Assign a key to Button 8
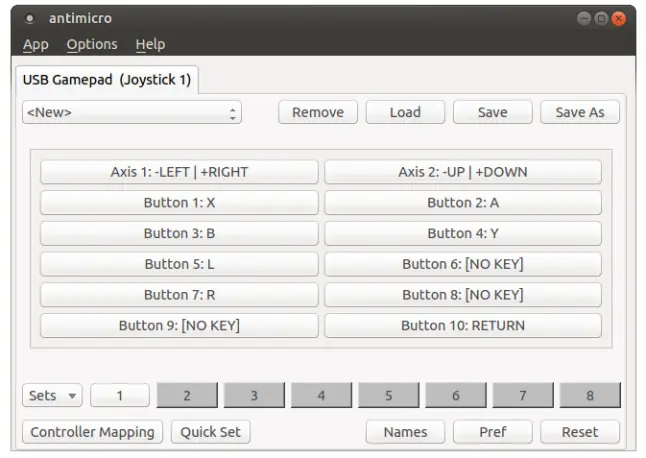 point(463,295)
